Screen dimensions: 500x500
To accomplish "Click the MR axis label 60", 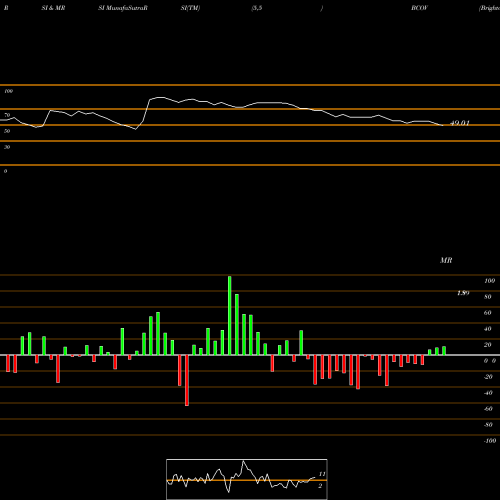I will click(x=488, y=313).
